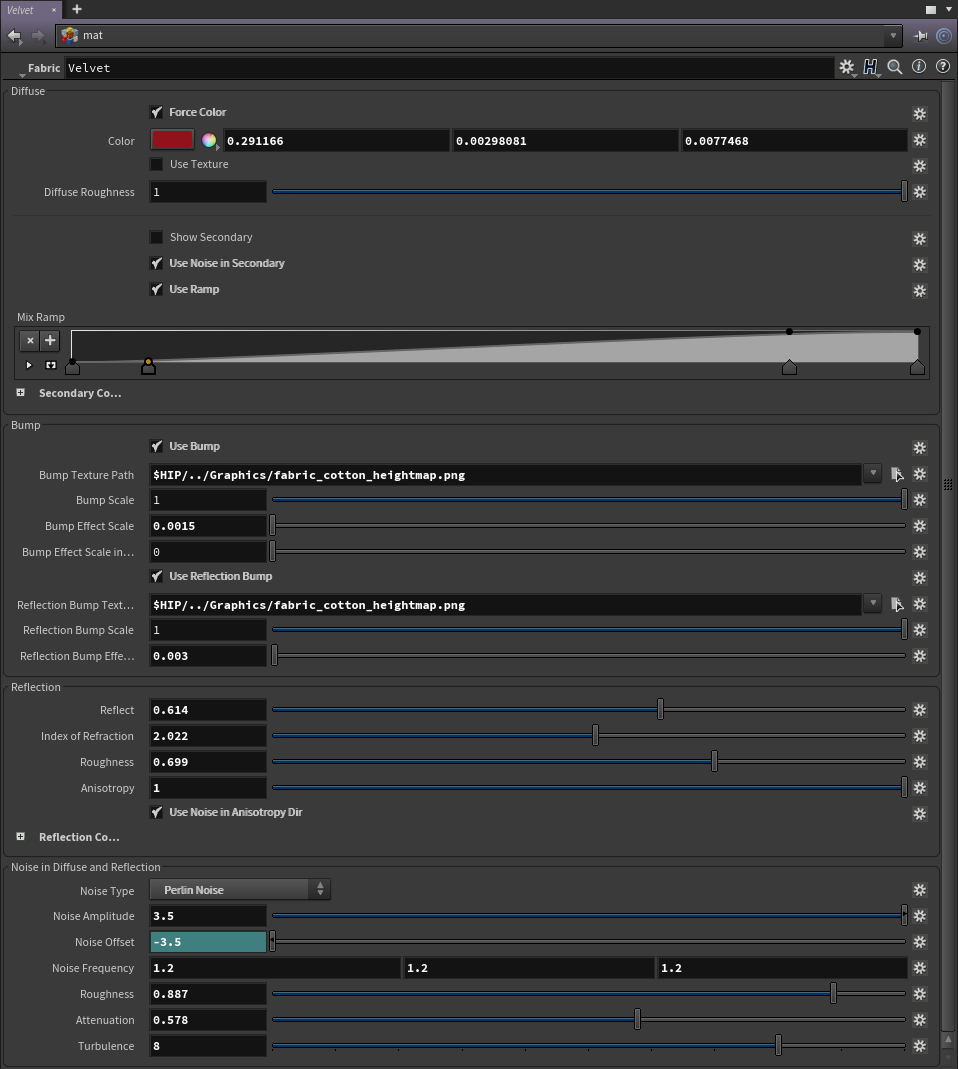
Task: Click file chooser icon for Bump Texture Path
Action: click(897, 474)
